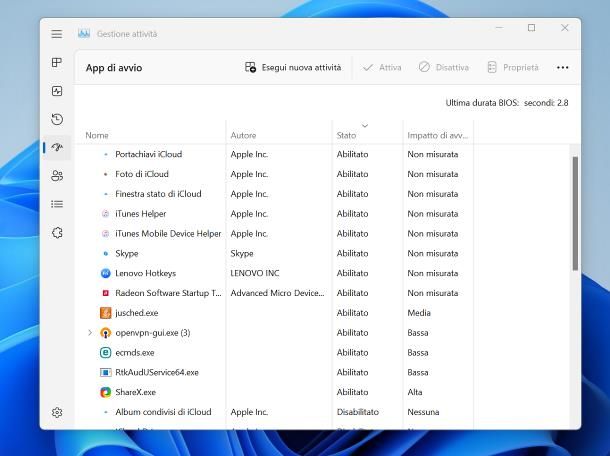Click the Disabilitato status cell
The width and height of the screenshot is (610, 456).
[x=358, y=412]
